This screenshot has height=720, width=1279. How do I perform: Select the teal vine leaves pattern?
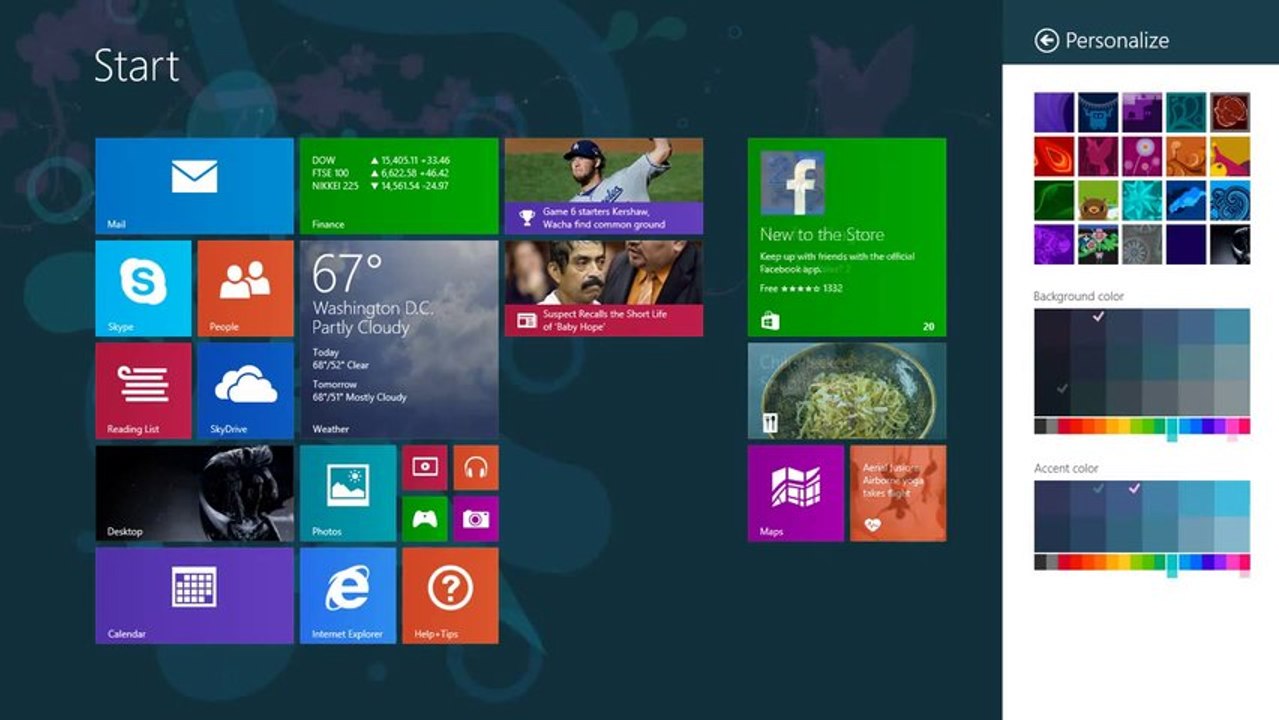pyautogui.click(x=1186, y=112)
